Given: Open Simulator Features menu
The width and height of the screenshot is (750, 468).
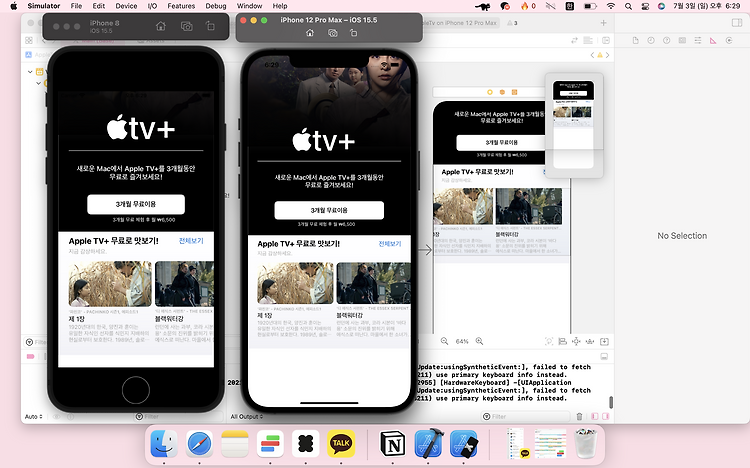Looking at the screenshot, I should (181, 6).
